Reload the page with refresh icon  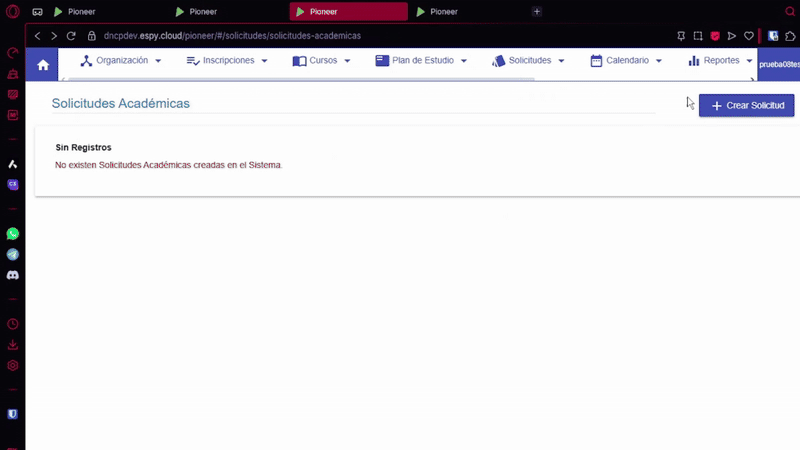pos(71,36)
